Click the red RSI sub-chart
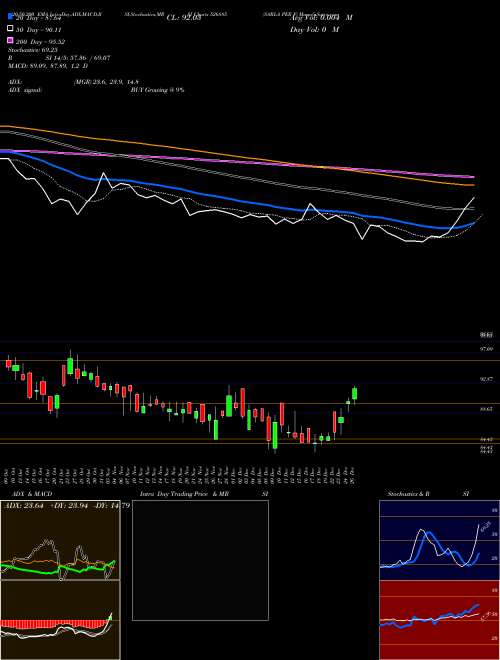This screenshot has height=660, width=500. coord(439,620)
